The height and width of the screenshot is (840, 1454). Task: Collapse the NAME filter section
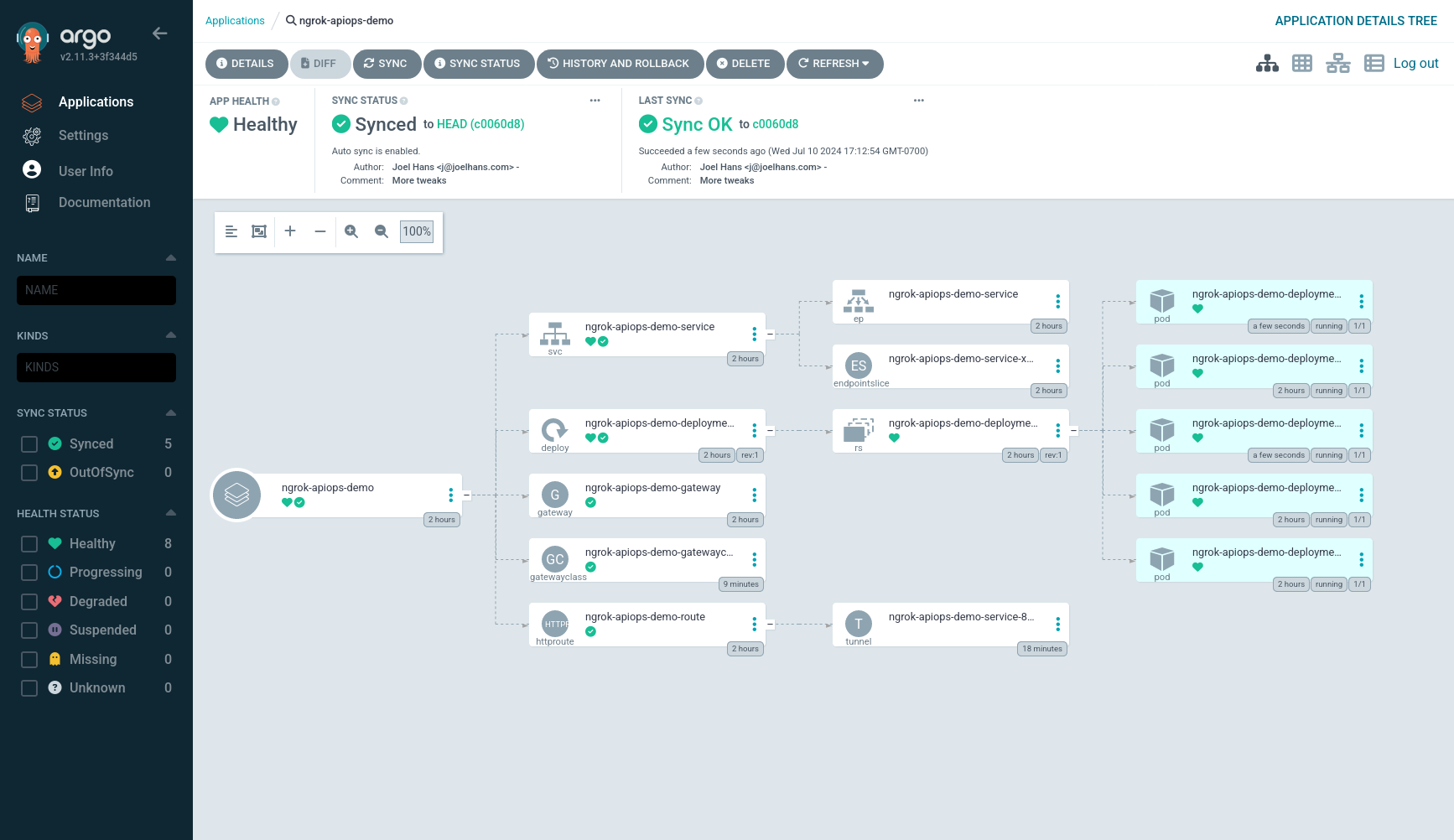171,257
